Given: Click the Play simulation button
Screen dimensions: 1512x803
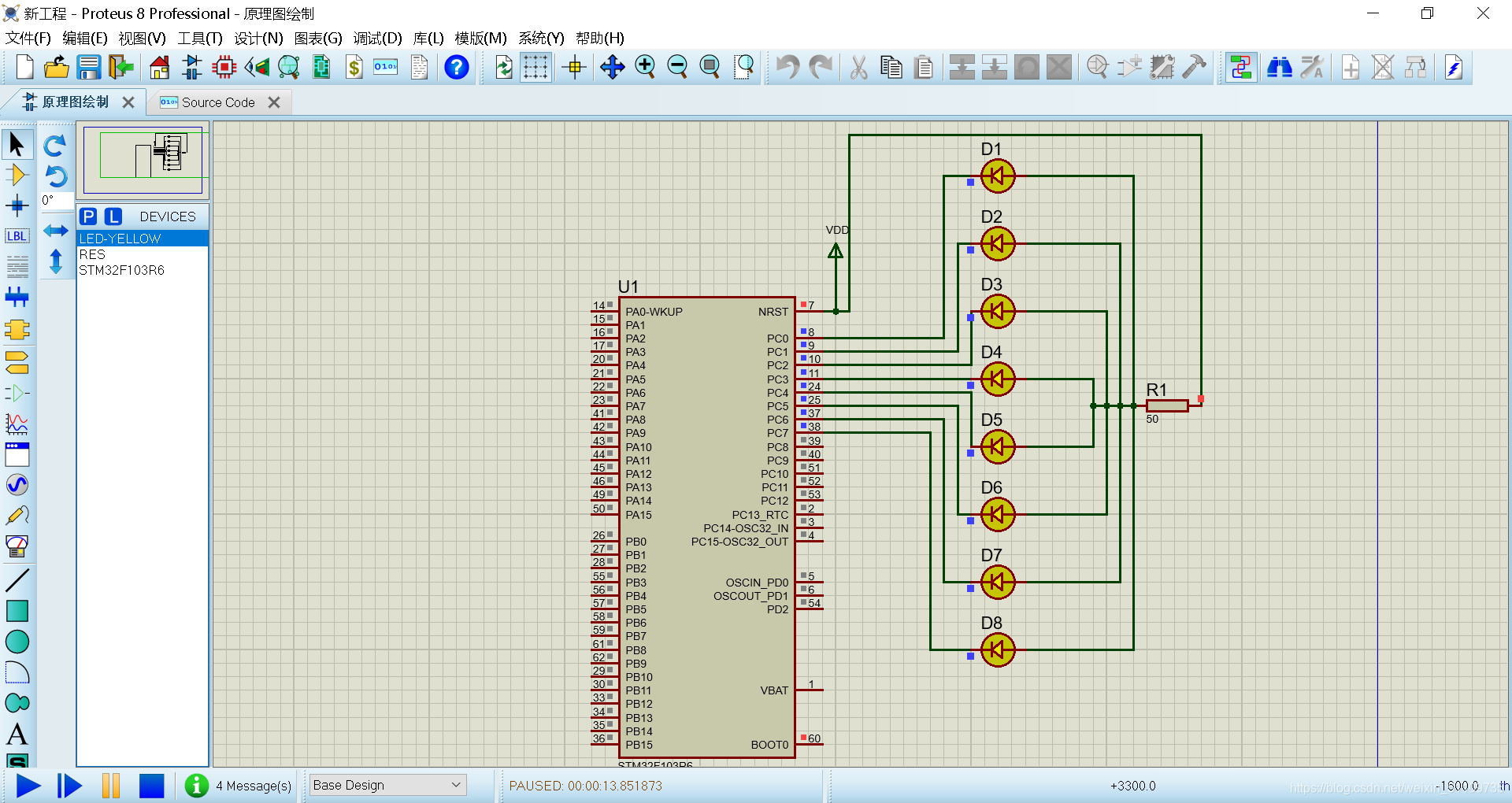Looking at the screenshot, I should click(x=28, y=786).
